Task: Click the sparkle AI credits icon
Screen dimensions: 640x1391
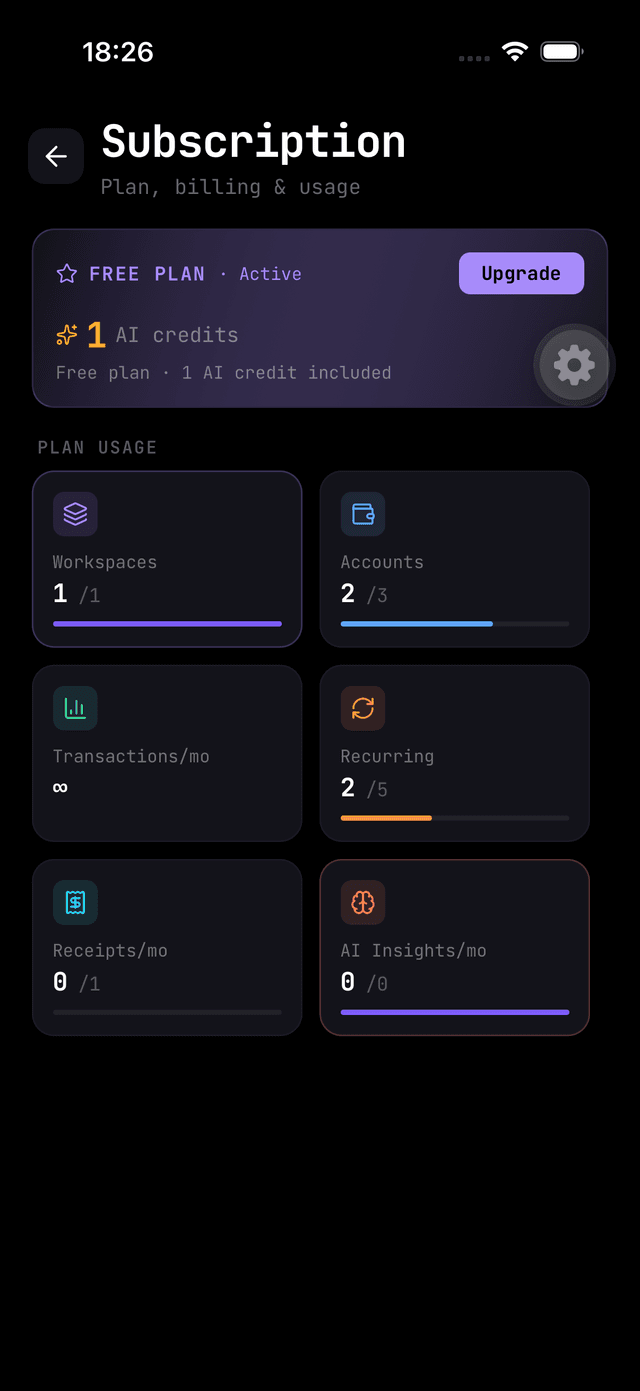Action: 67,335
